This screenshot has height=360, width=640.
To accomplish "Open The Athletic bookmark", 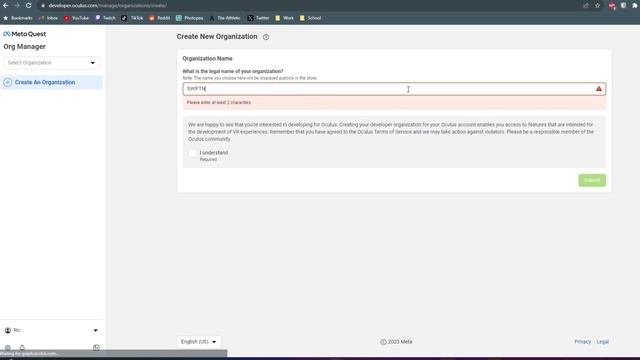I will (225, 18).
